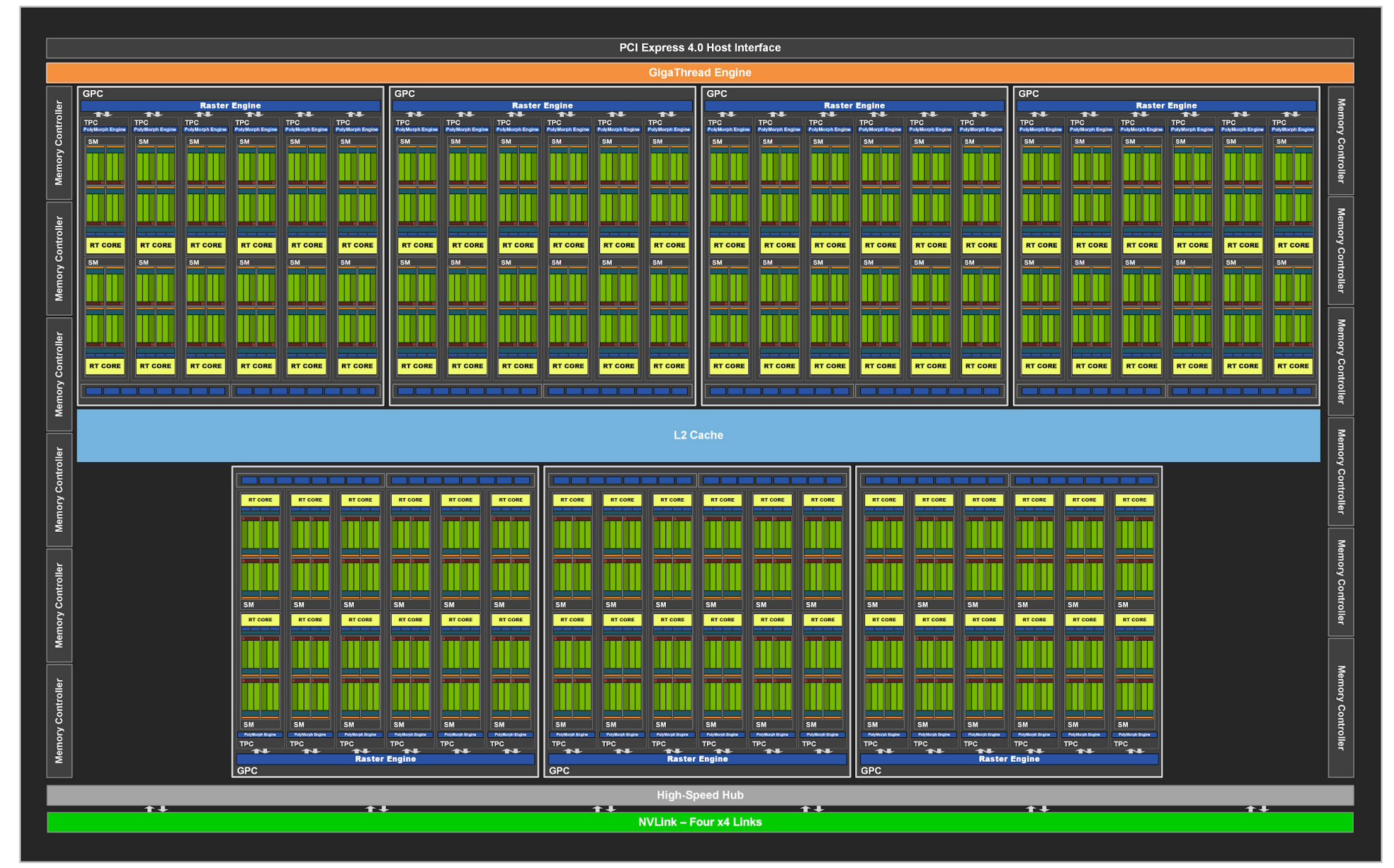
Task: Click the GPC label of bottom-right cluster
Action: pyautogui.click(x=871, y=771)
